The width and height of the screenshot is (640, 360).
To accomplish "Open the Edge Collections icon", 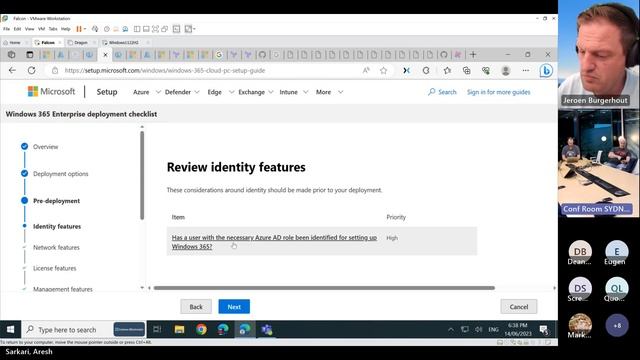I will tap(467, 70).
